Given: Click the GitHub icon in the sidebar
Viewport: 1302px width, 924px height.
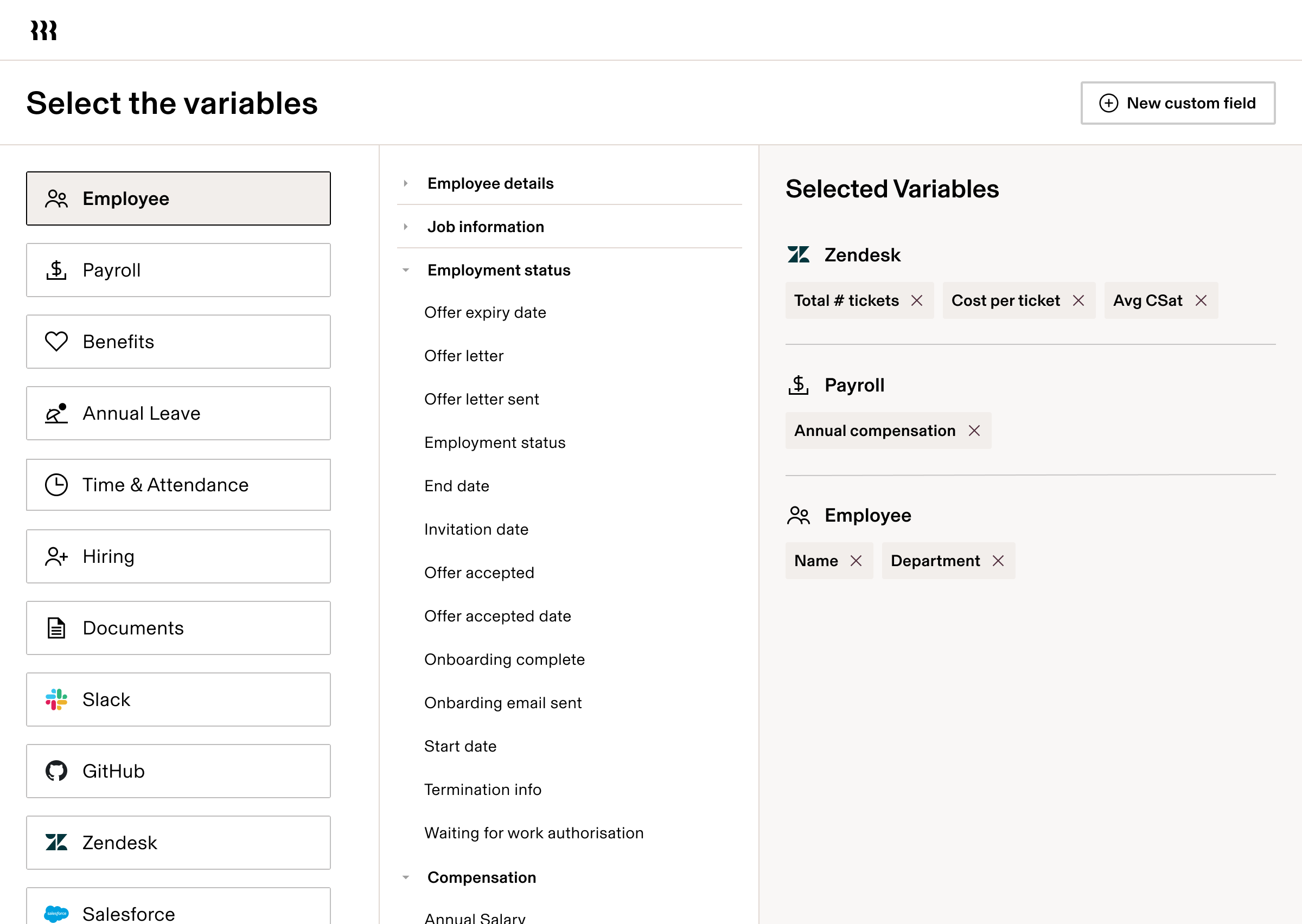Looking at the screenshot, I should pos(55,771).
